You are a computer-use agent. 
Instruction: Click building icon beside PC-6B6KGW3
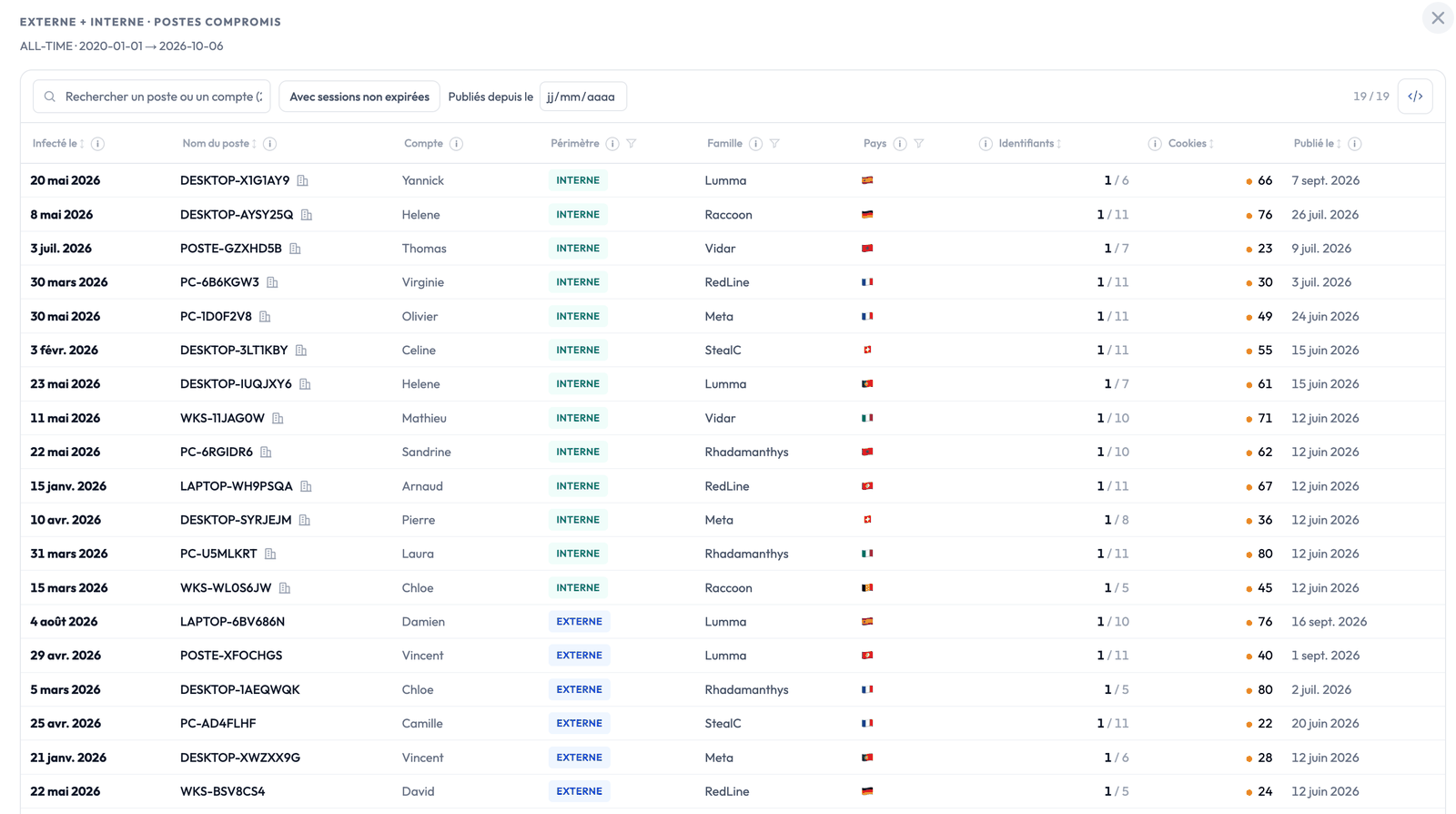click(x=272, y=282)
